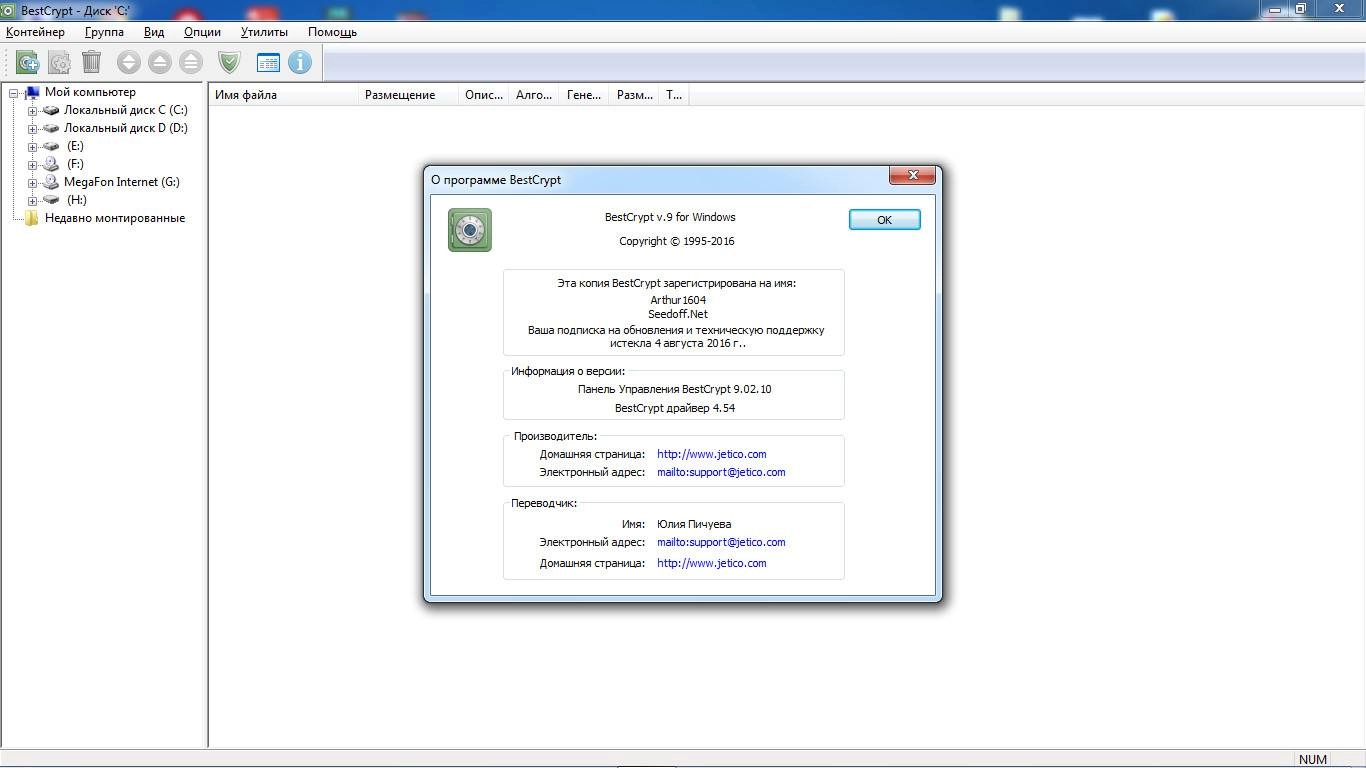Select Недавно монтированные tree item
Image resolution: width=1366 pixels, height=768 pixels.
[115, 218]
